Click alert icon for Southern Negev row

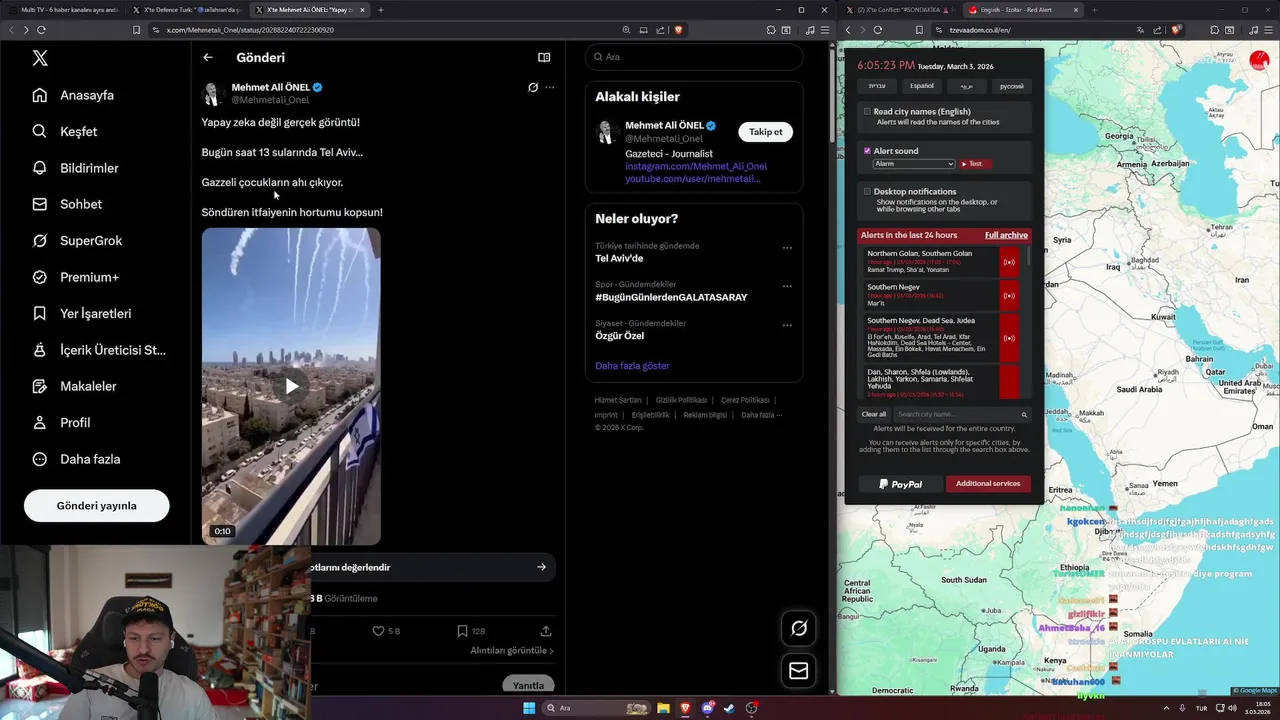point(1009,296)
